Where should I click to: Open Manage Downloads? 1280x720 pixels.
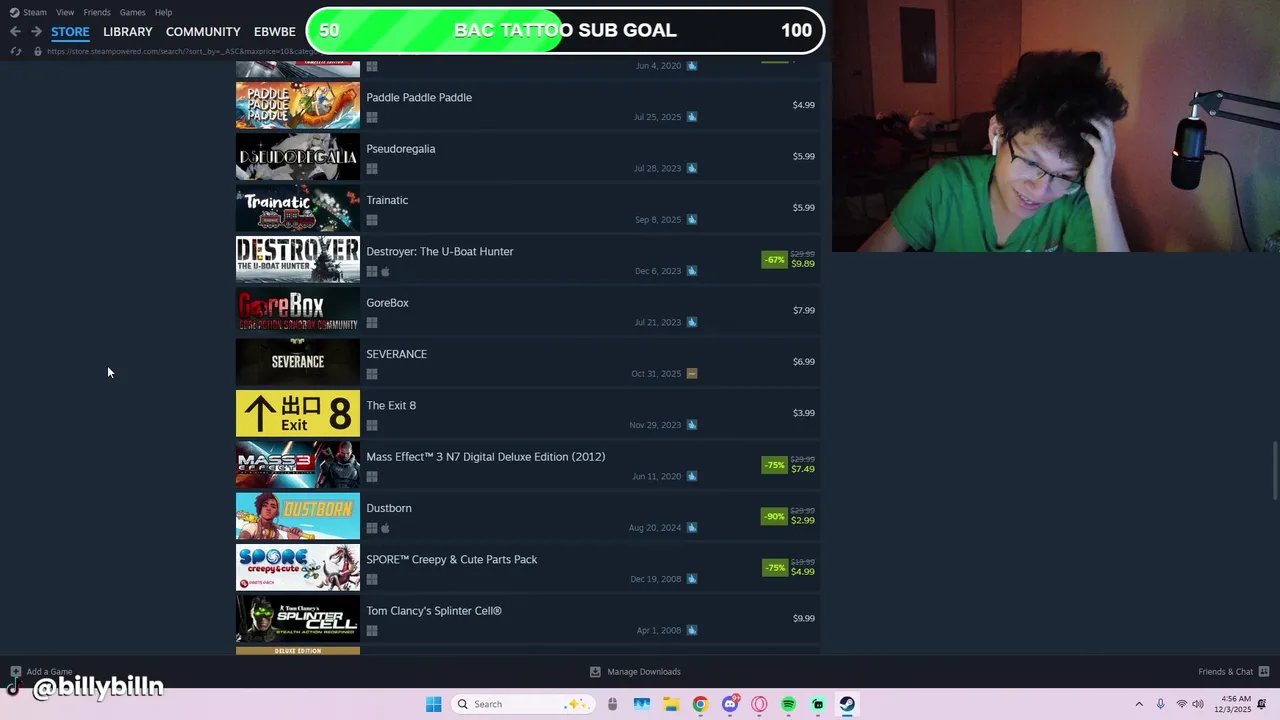[x=635, y=672]
